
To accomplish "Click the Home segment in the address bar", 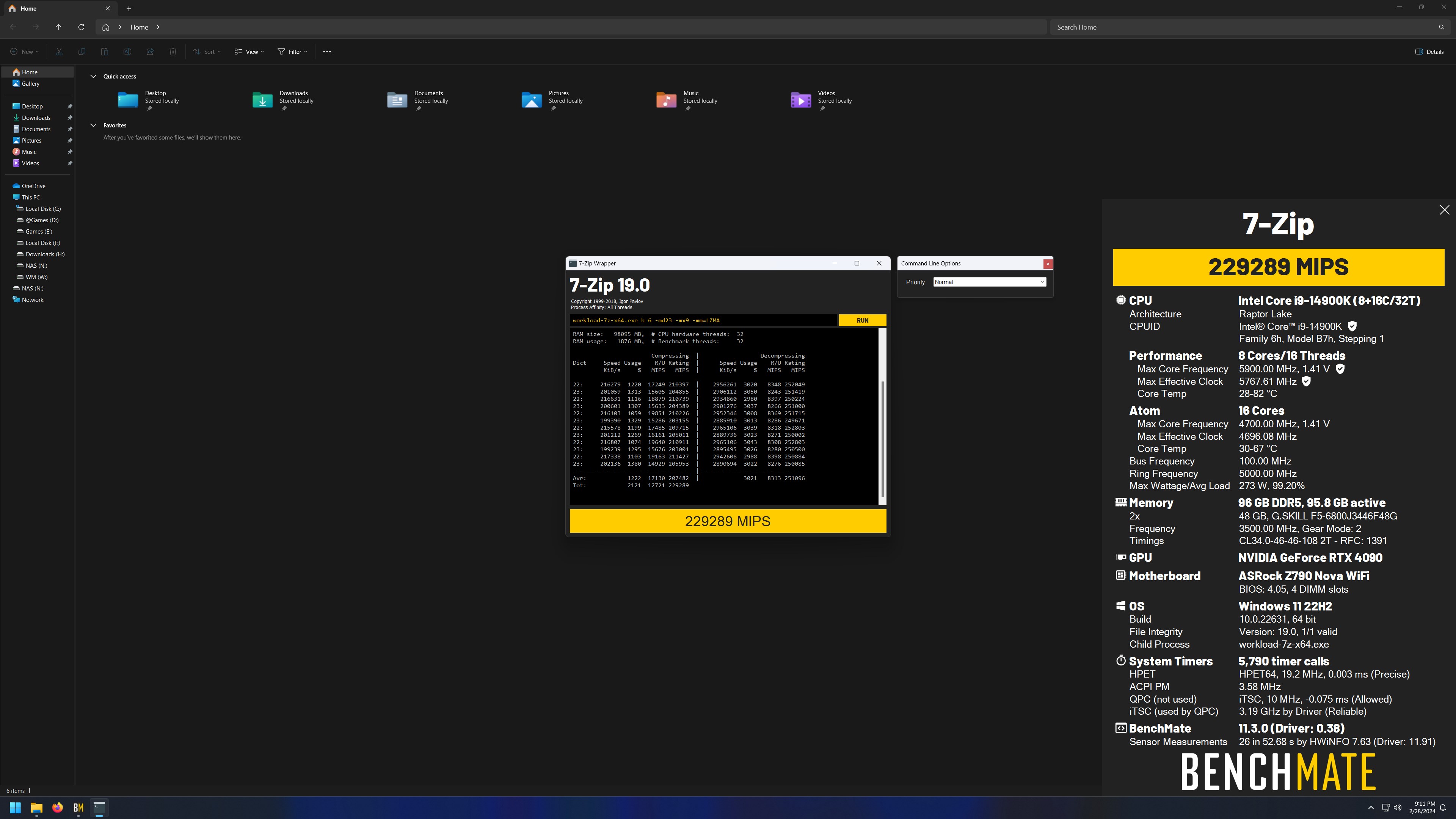I will [139, 27].
